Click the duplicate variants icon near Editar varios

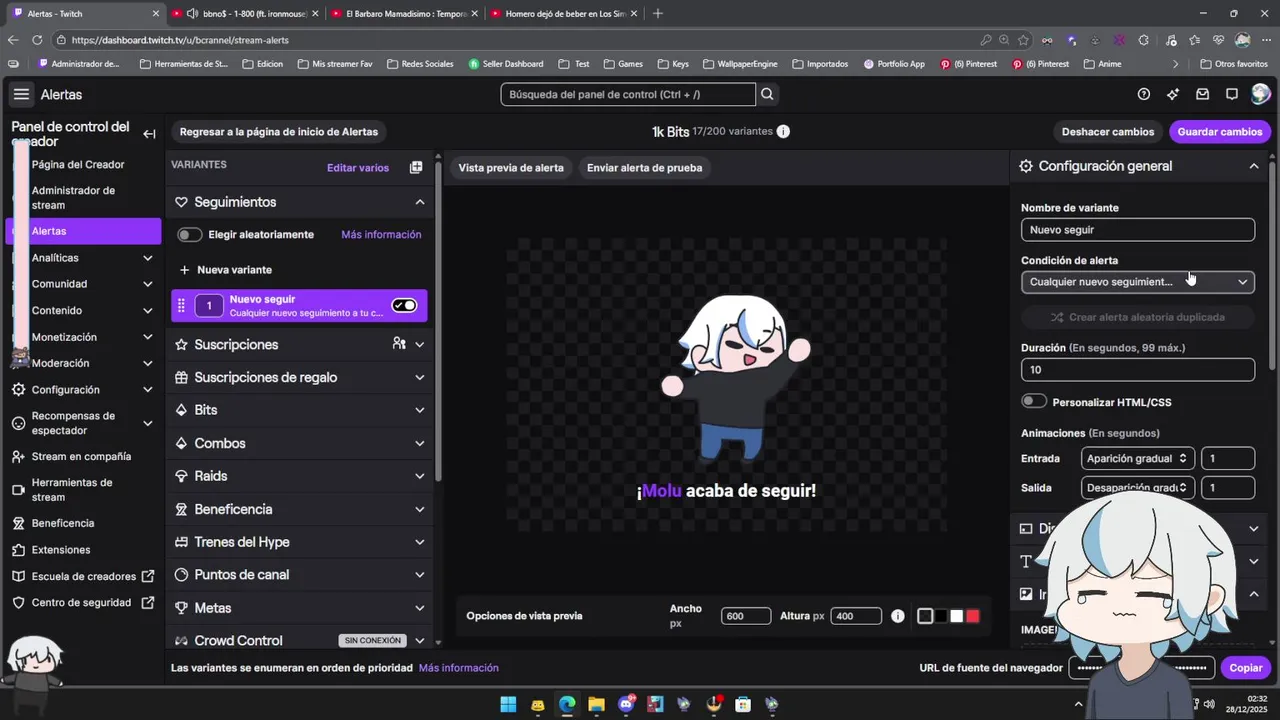(416, 168)
